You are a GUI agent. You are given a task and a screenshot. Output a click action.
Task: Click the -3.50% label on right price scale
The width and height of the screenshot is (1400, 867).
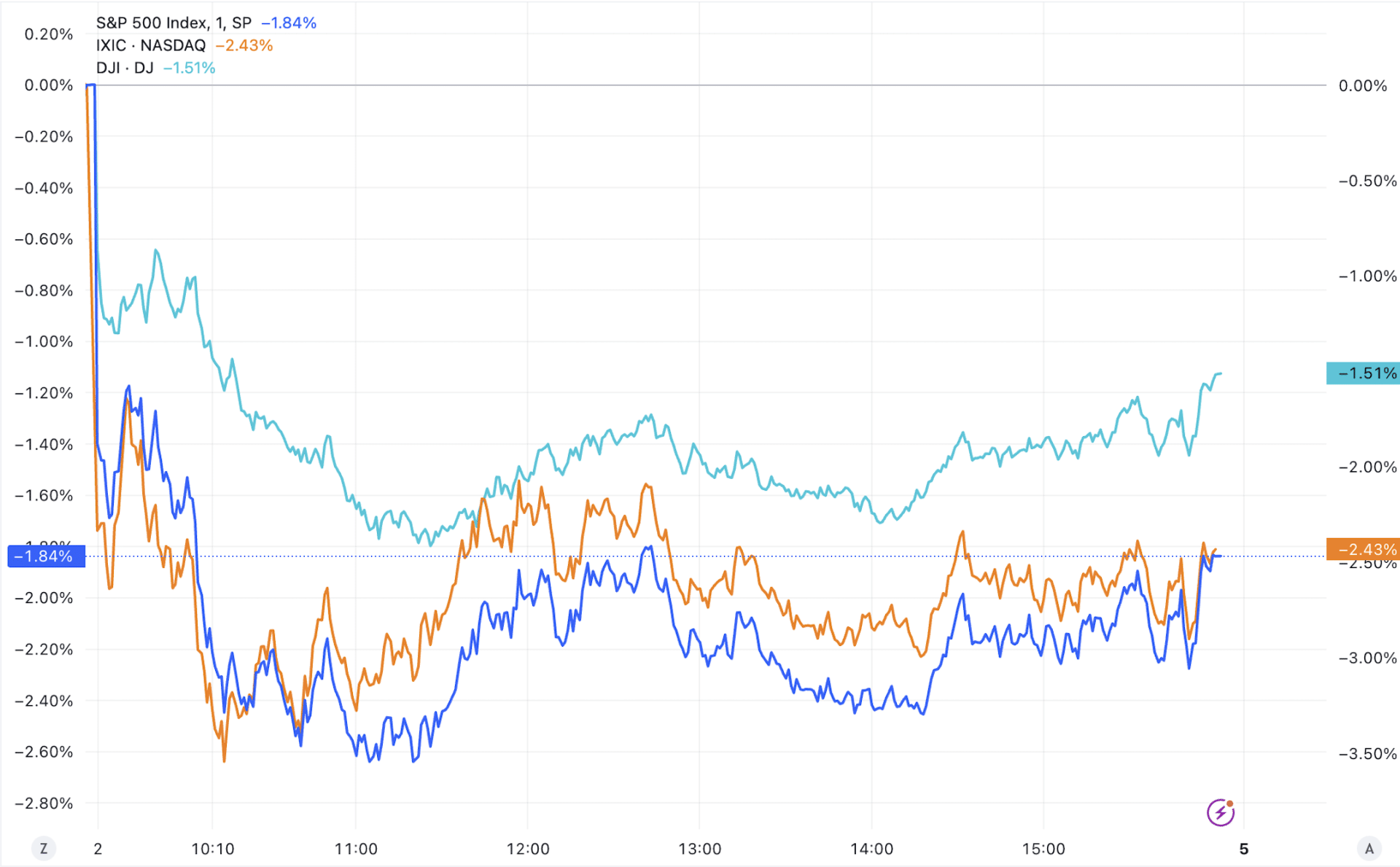(1367, 754)
